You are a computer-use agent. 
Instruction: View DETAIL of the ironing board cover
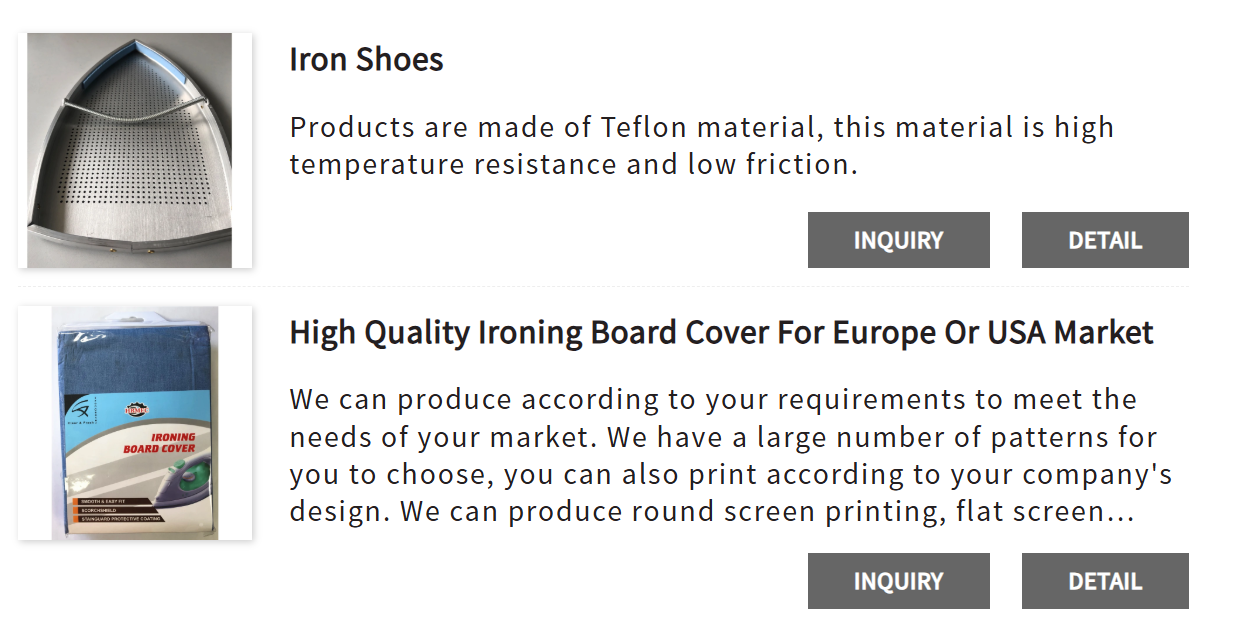[1104, 580]
